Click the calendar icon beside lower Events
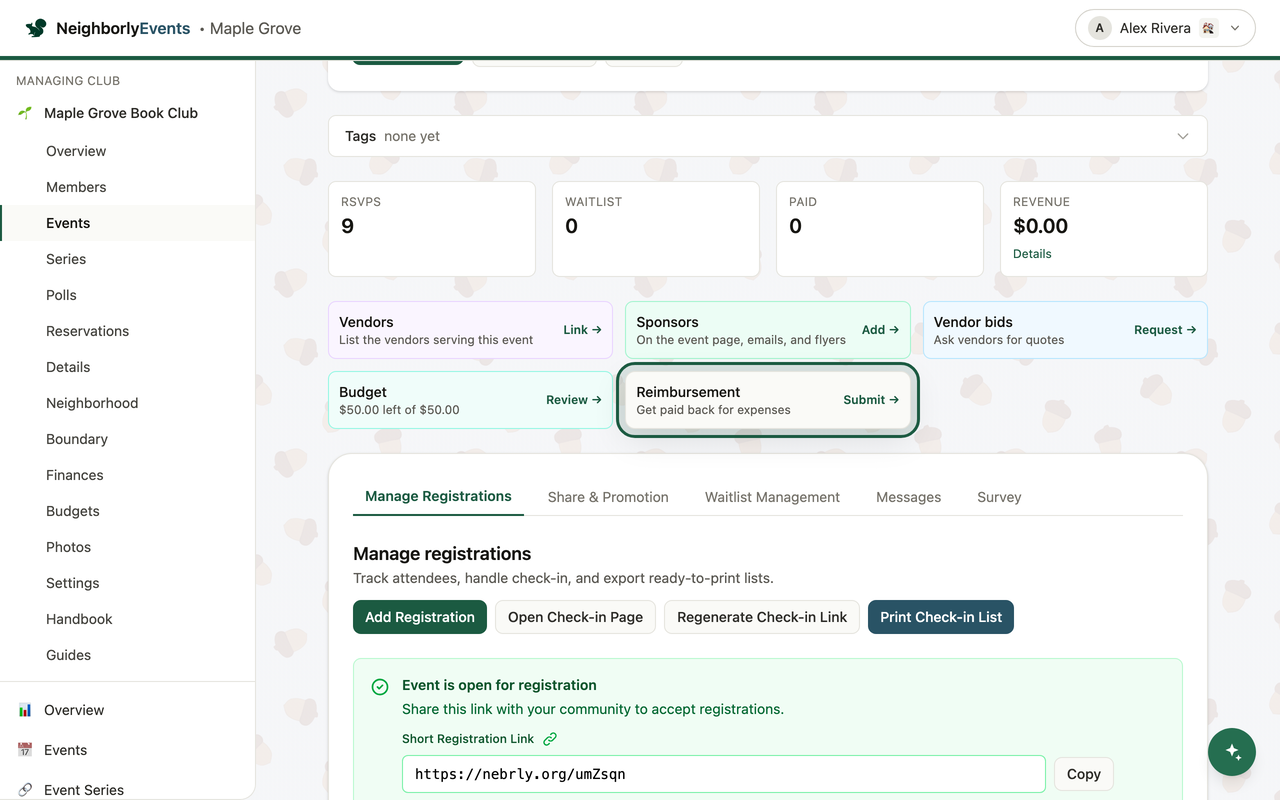This screenshot has width=1280, height=800. coord(25,750)
